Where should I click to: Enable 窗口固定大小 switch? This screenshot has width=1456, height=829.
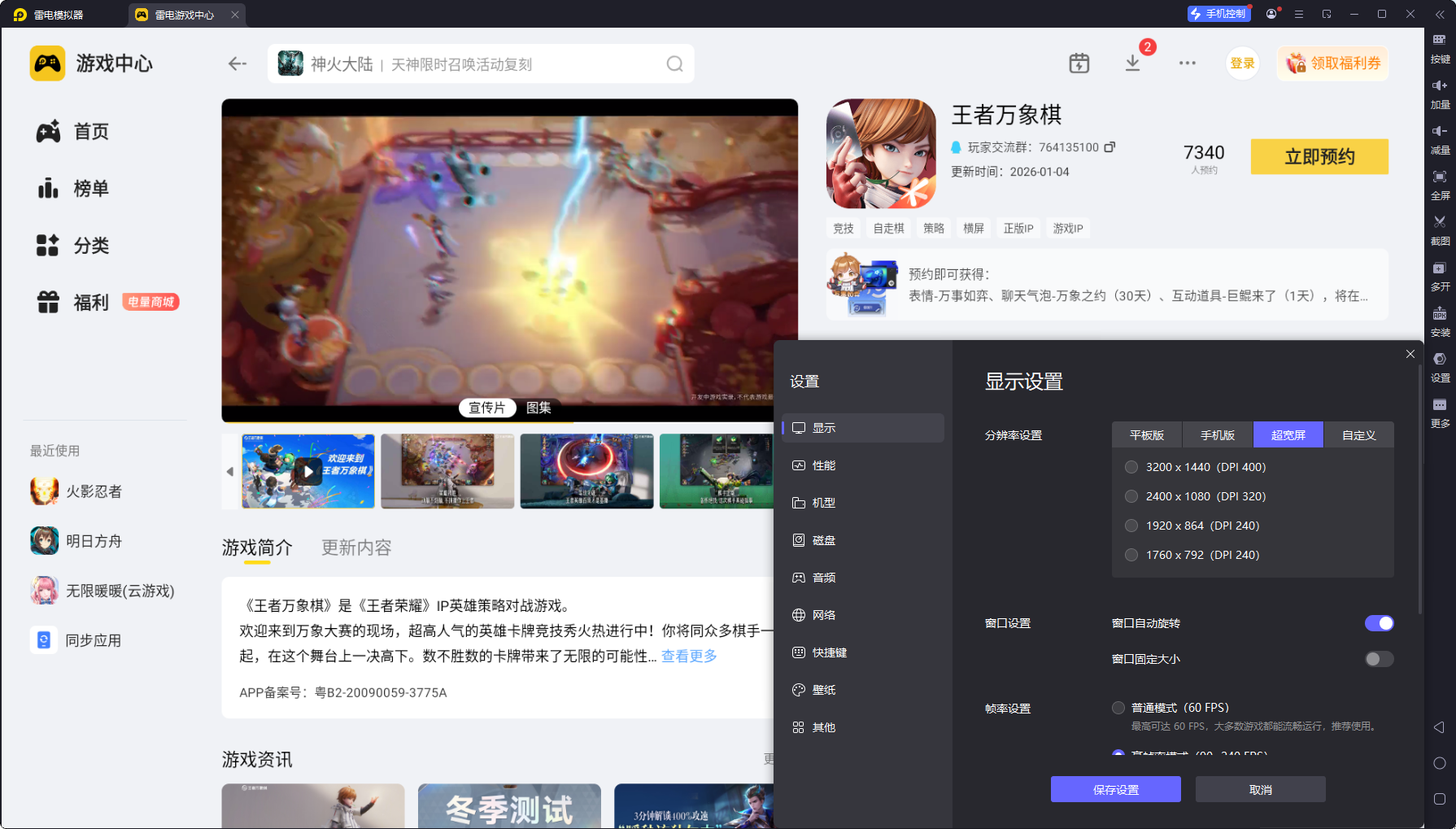(1379, 659)
